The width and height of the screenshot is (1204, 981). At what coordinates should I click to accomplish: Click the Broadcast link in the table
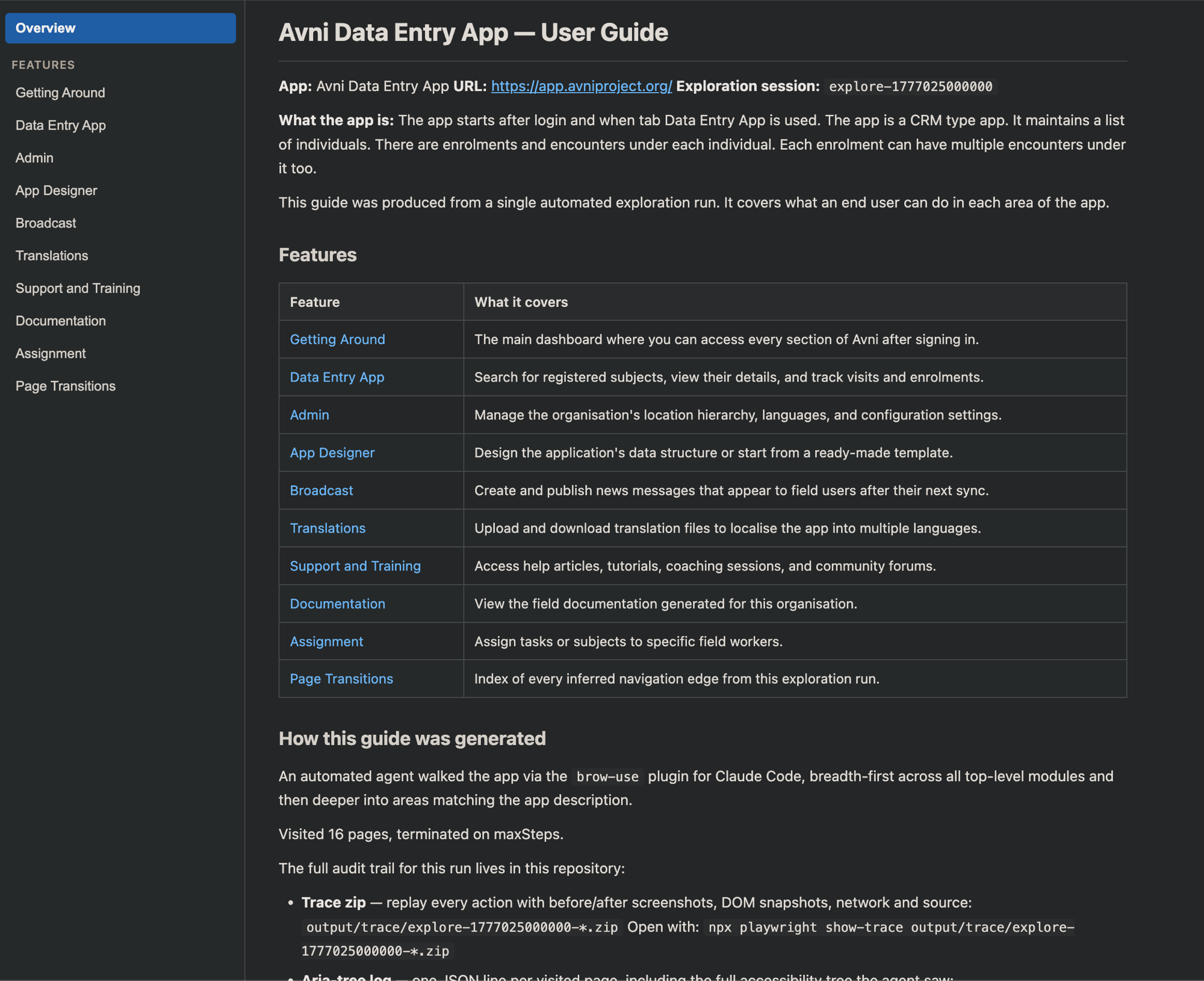pyautogui.click(x=321, y=490)
